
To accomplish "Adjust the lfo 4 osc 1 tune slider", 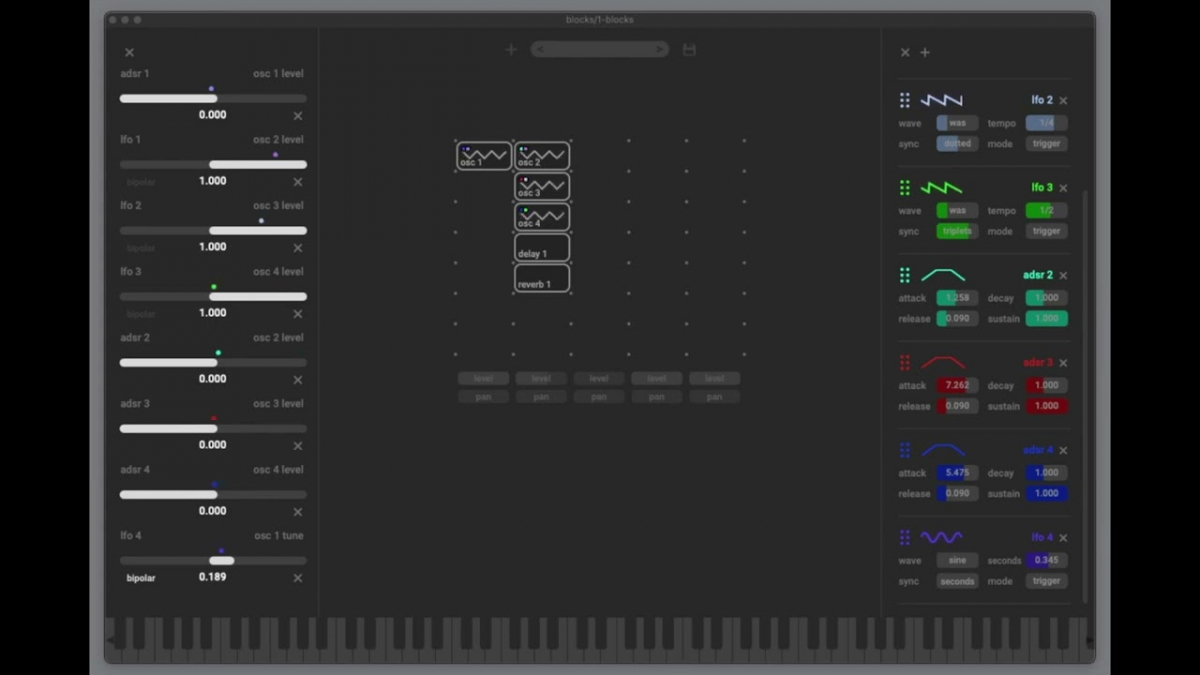I will (x=213, y=561).
